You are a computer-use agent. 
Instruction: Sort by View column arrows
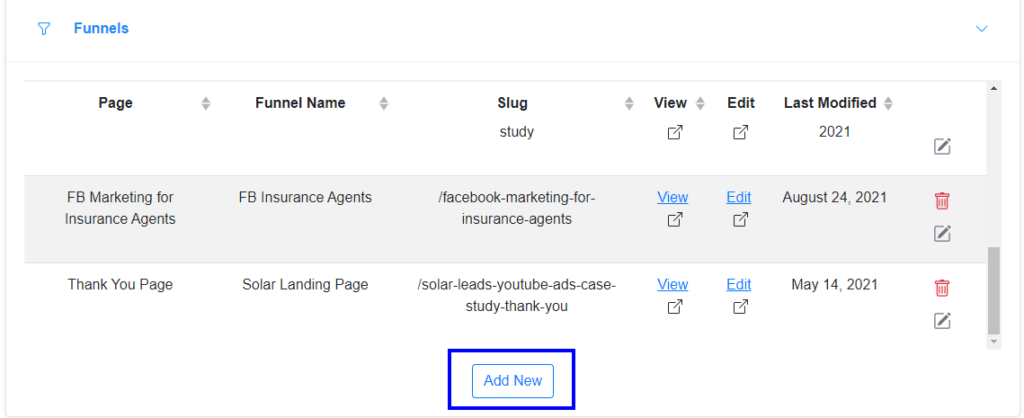pos(700,103)
